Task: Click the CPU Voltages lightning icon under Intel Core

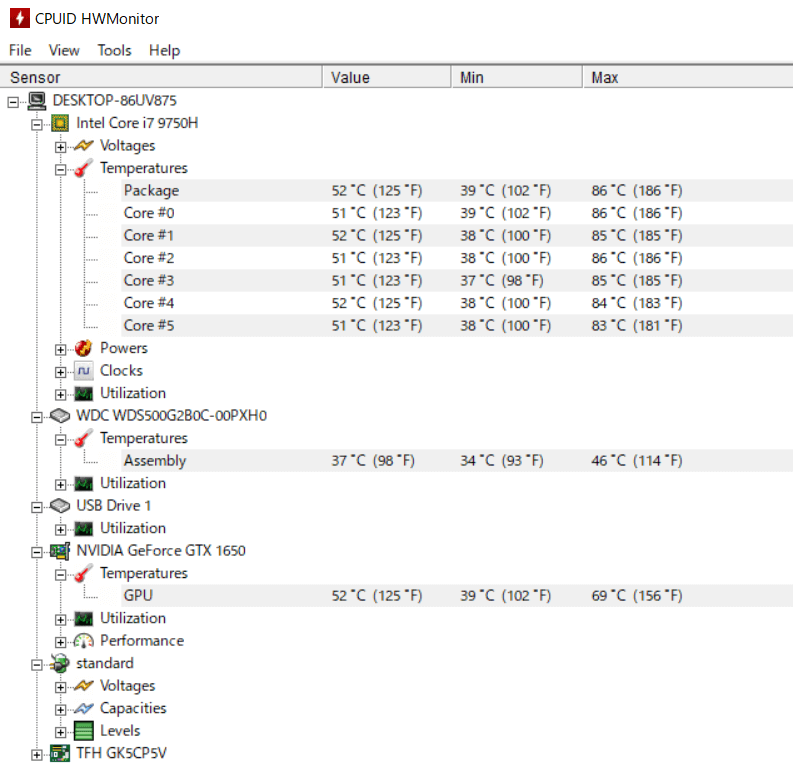Action: coord(83,146)
